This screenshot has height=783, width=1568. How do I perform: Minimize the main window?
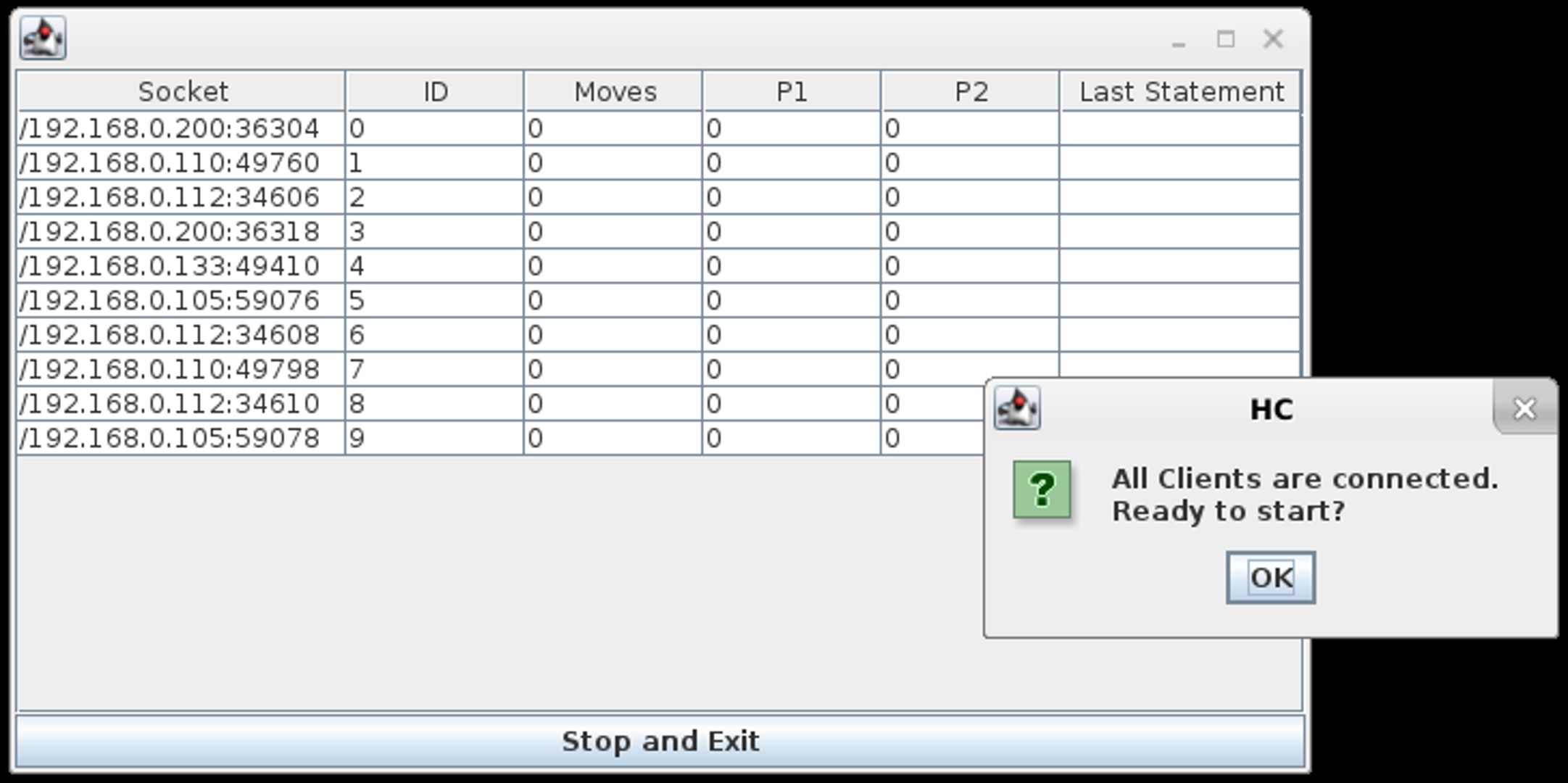tap(1178, 39)
